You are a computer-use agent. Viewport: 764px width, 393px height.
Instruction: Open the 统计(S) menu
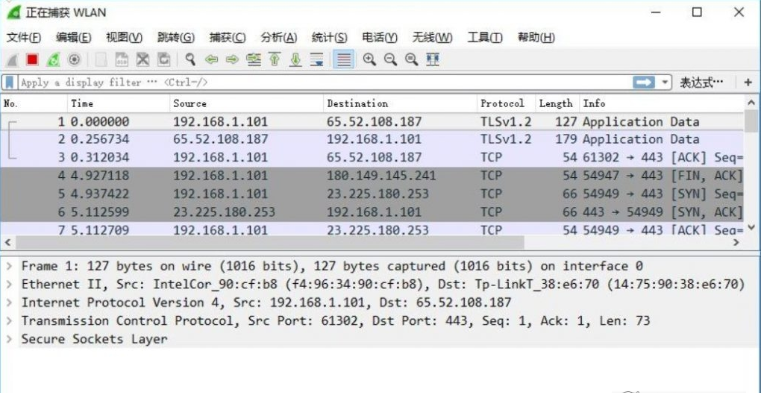coord(329,37)
